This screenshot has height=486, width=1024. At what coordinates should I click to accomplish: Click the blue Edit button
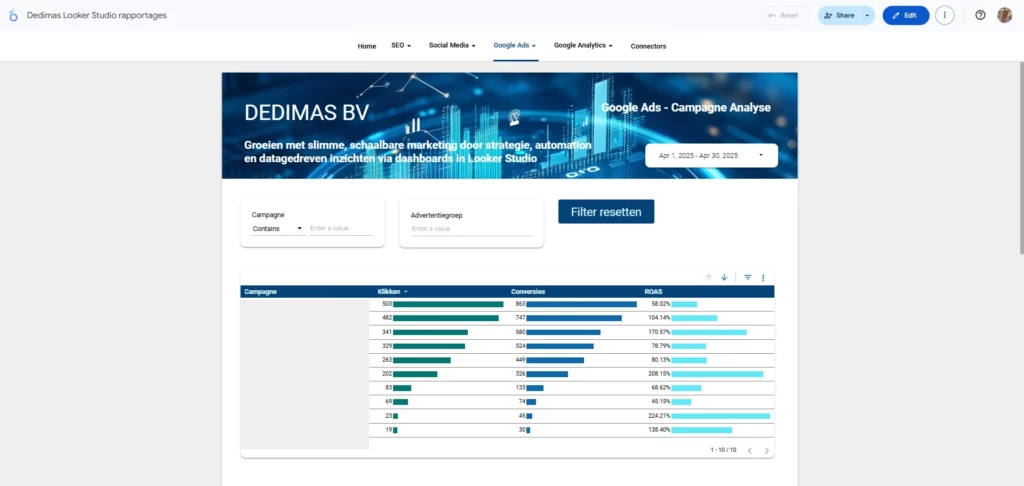point(906,15)
